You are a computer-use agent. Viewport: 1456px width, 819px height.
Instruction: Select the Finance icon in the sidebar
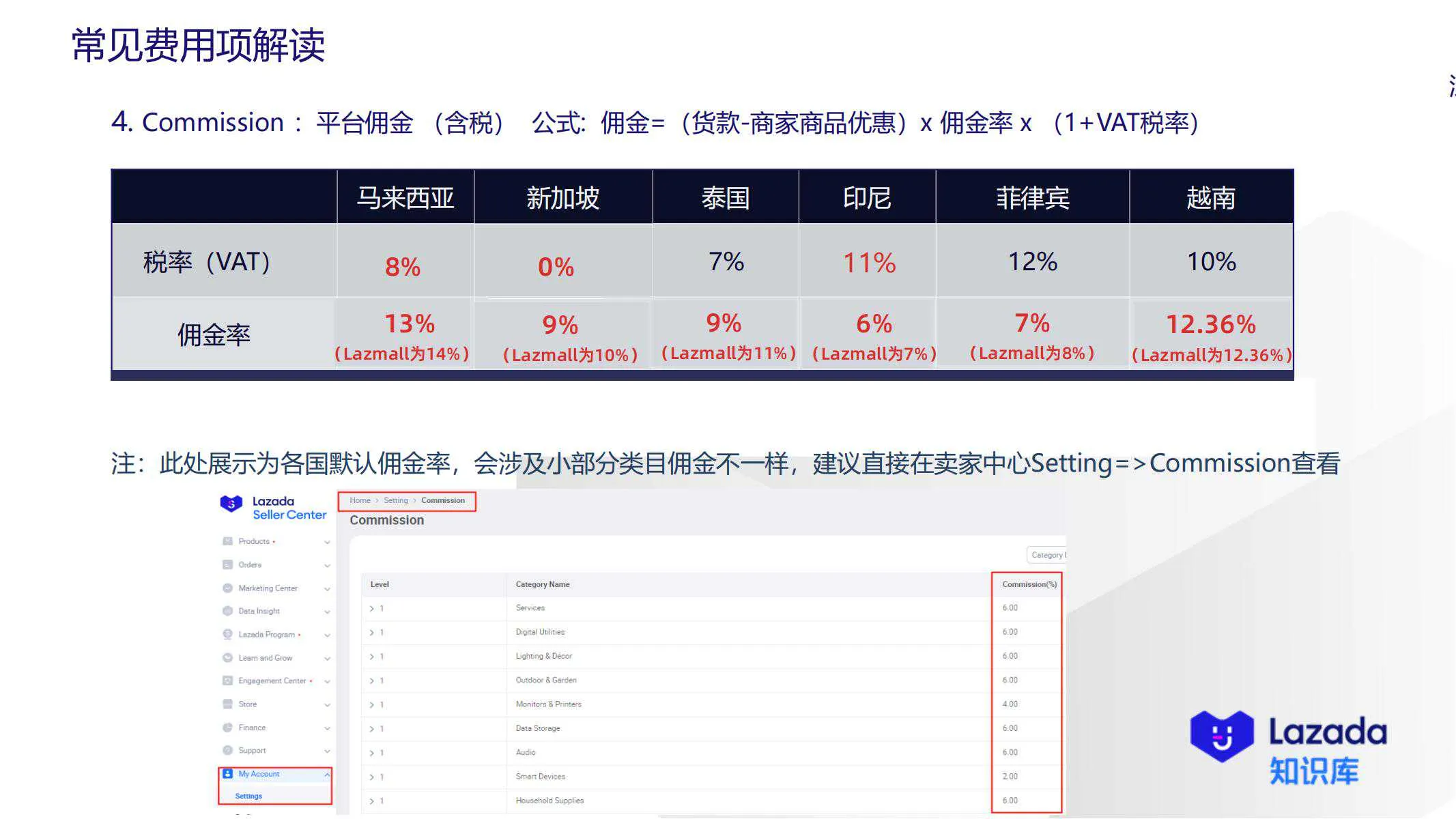click(x=227, y=728)
